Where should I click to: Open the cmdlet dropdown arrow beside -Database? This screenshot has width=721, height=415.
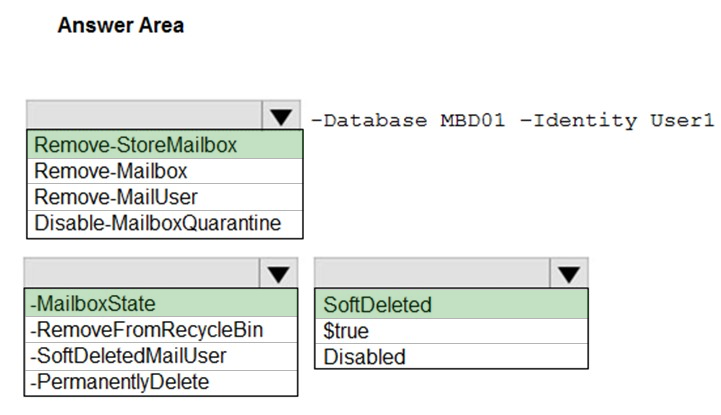pyautogui.click(x=281, y=115)
